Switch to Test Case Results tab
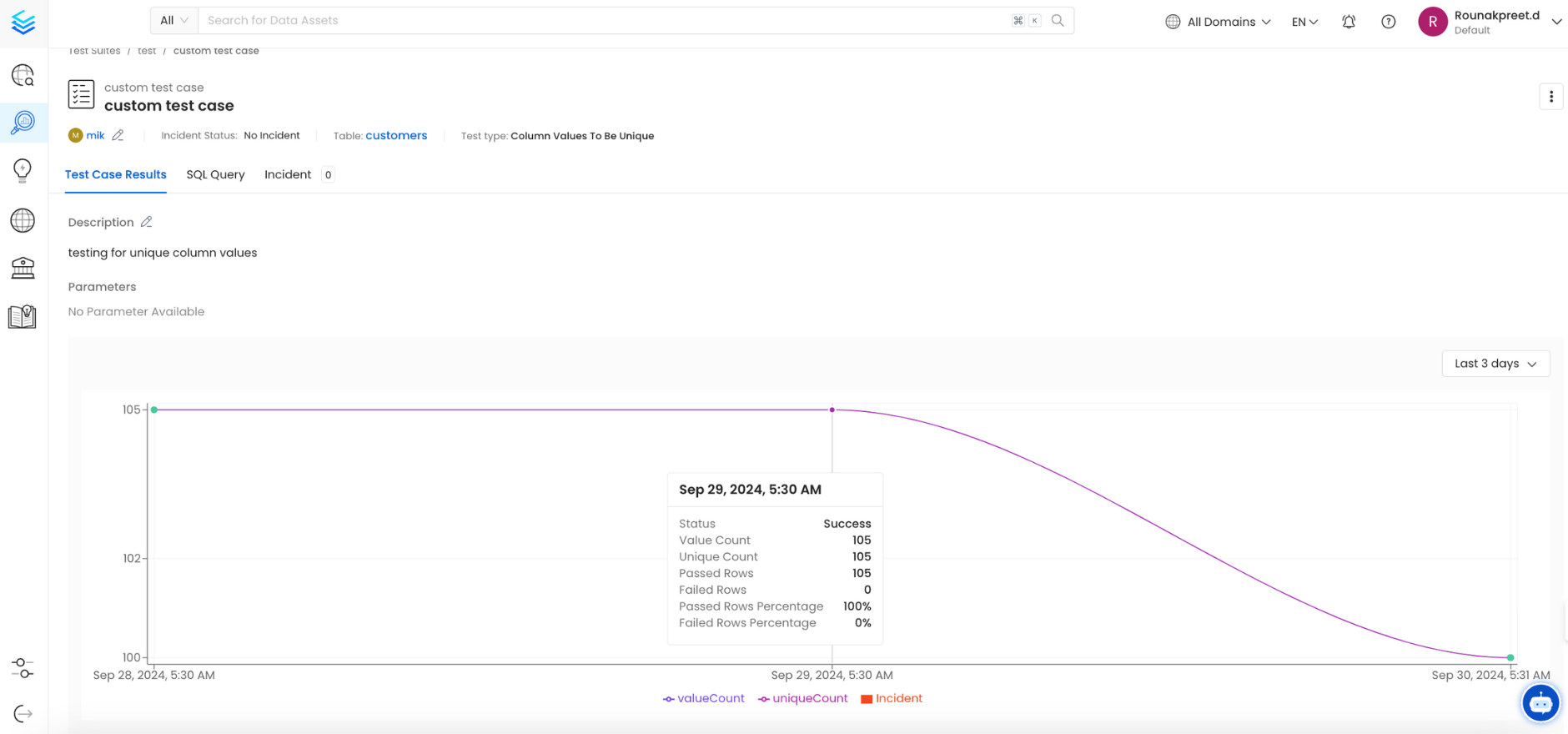The image size is (1568, 734). tap(116, 174)
